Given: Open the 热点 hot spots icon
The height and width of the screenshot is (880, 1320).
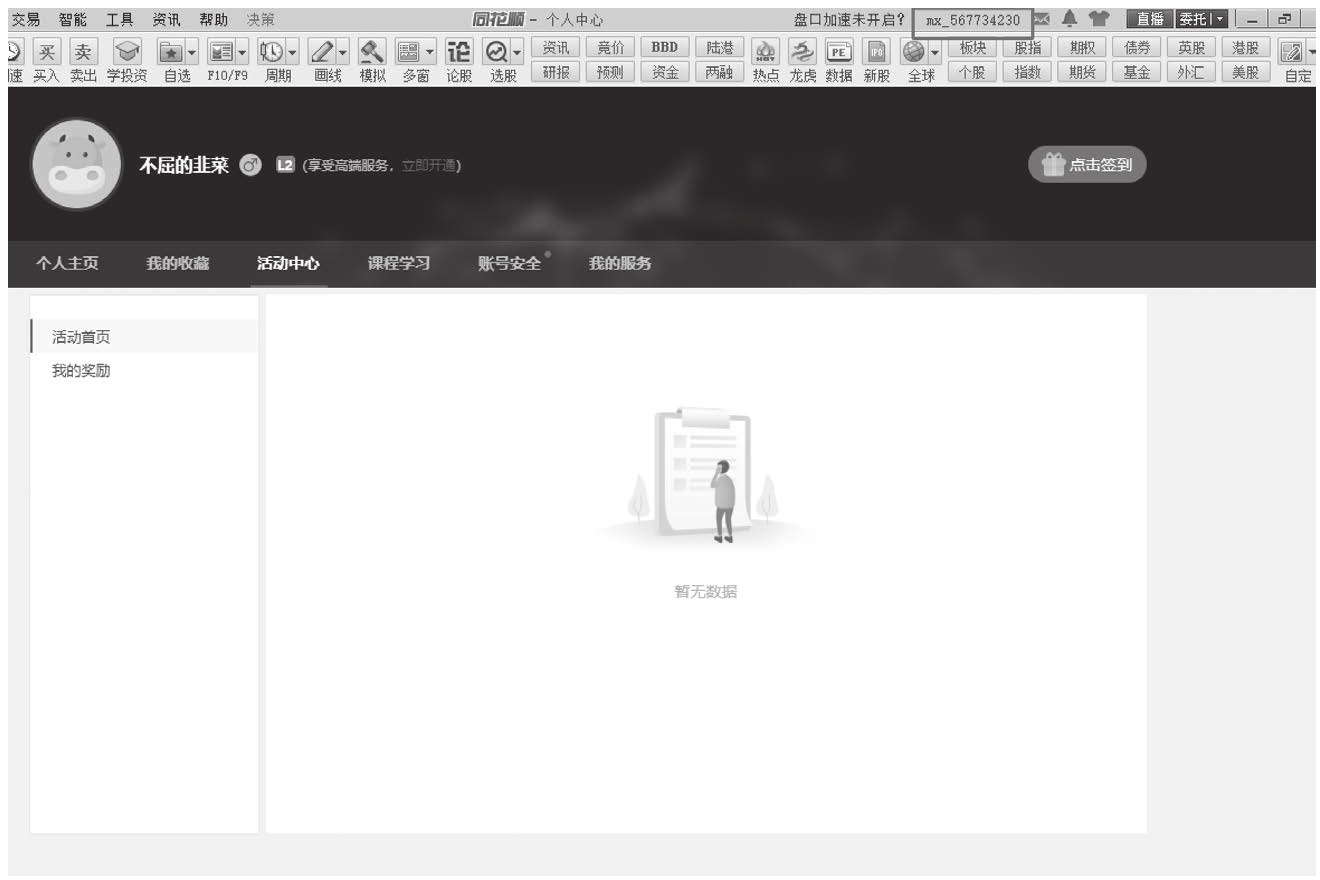Looking at the screenshot, I should coord(766,52).
